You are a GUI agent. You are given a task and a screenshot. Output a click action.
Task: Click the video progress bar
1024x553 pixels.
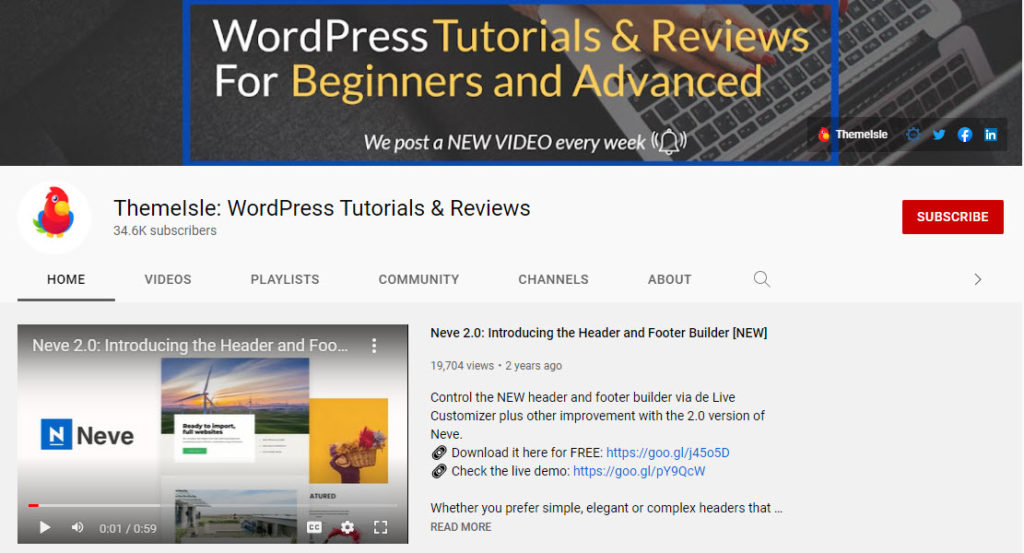(212, 505)
